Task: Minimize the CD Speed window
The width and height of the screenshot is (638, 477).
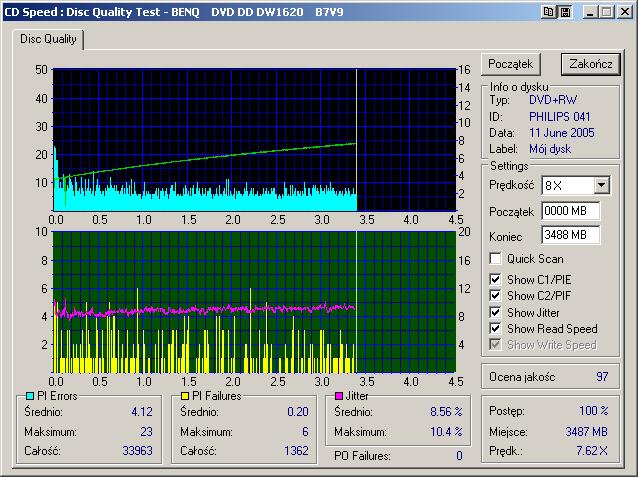Action: [590, 12]
